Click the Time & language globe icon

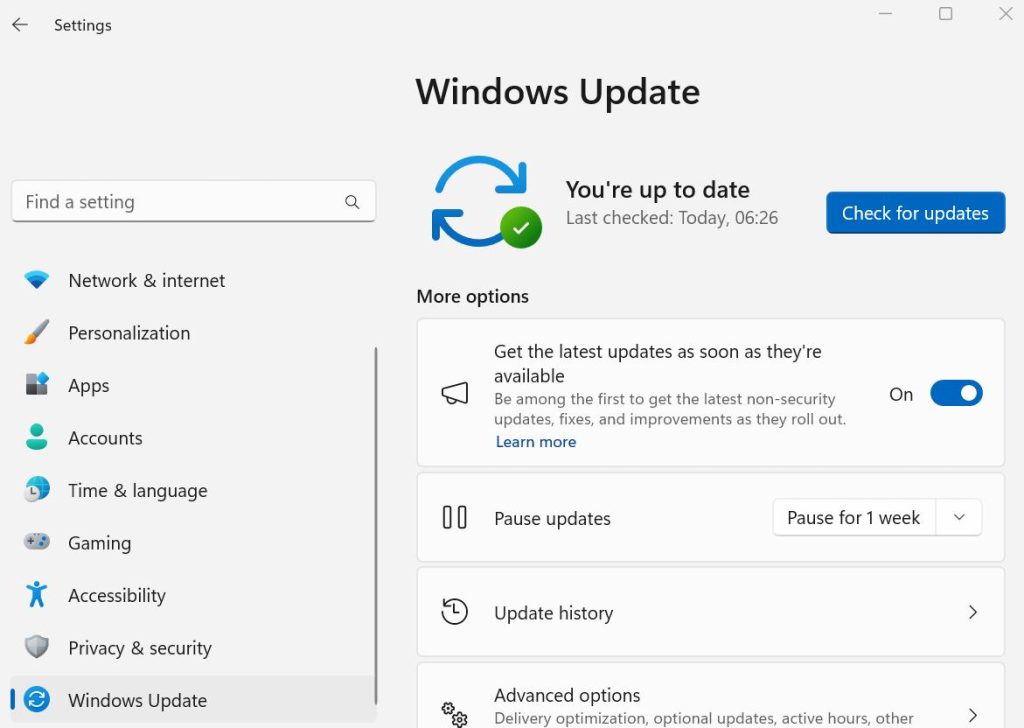click(x=37, y=490)
